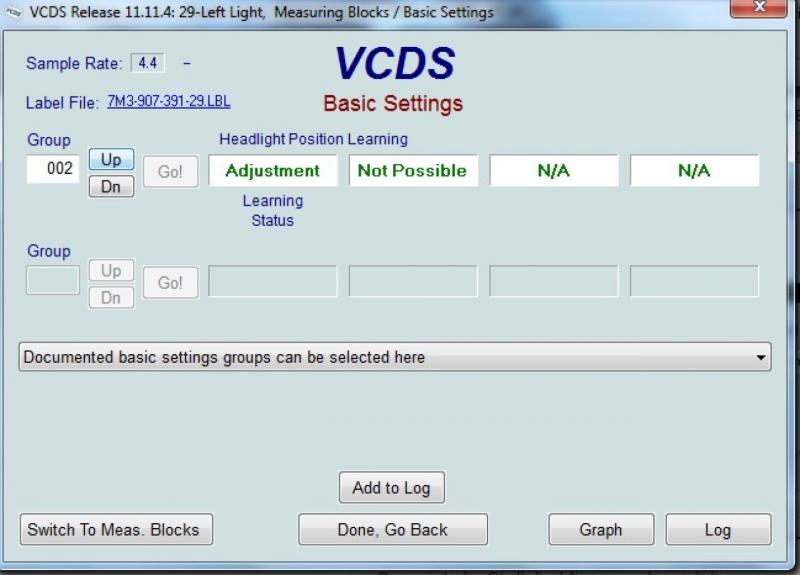Viewport: 800px width, 575px height.
Task: Click the group number field showing 002
Action: [53, 168]
